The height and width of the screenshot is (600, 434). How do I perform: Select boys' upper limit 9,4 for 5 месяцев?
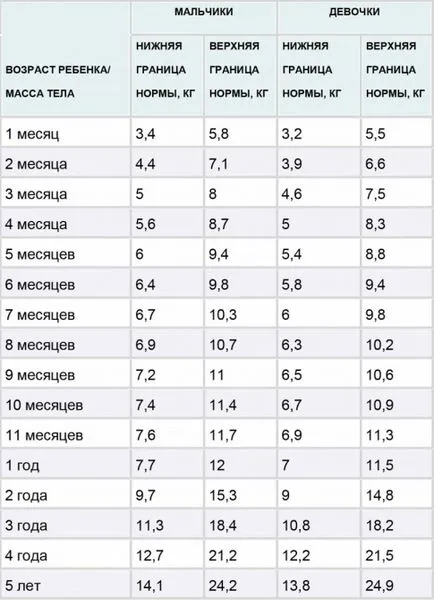click(x=219, y=254)
